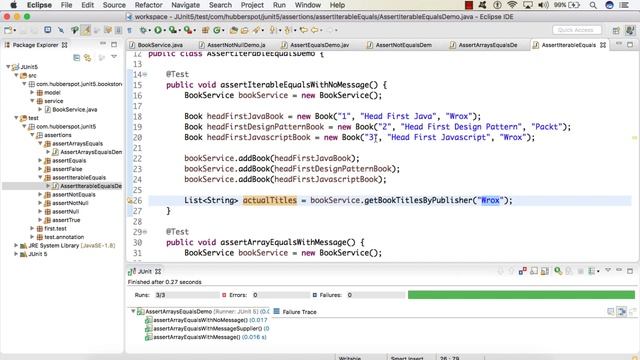The width and height of the screenshot is (640, 360).
Task: Click the Back navigation yellow arrow
Action: coord(315,30)
